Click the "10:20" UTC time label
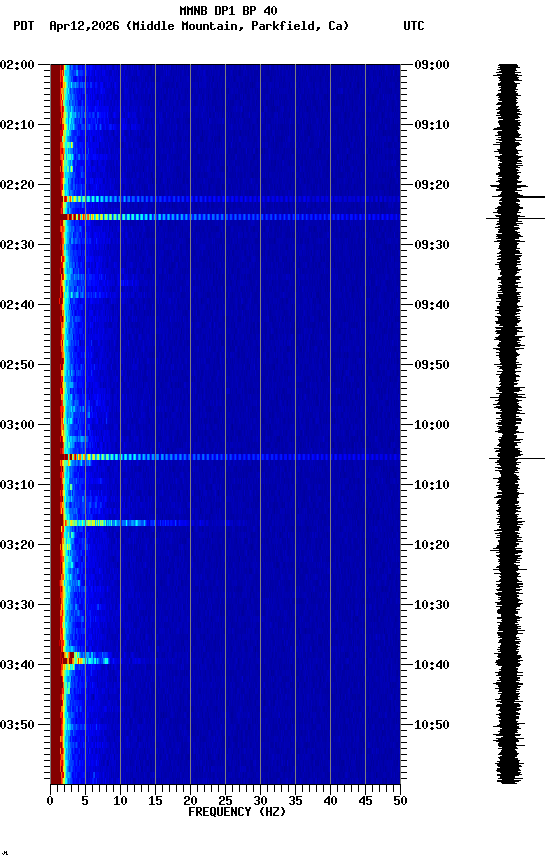The height and width of the screenshot is (864, 552). point(432,545)
